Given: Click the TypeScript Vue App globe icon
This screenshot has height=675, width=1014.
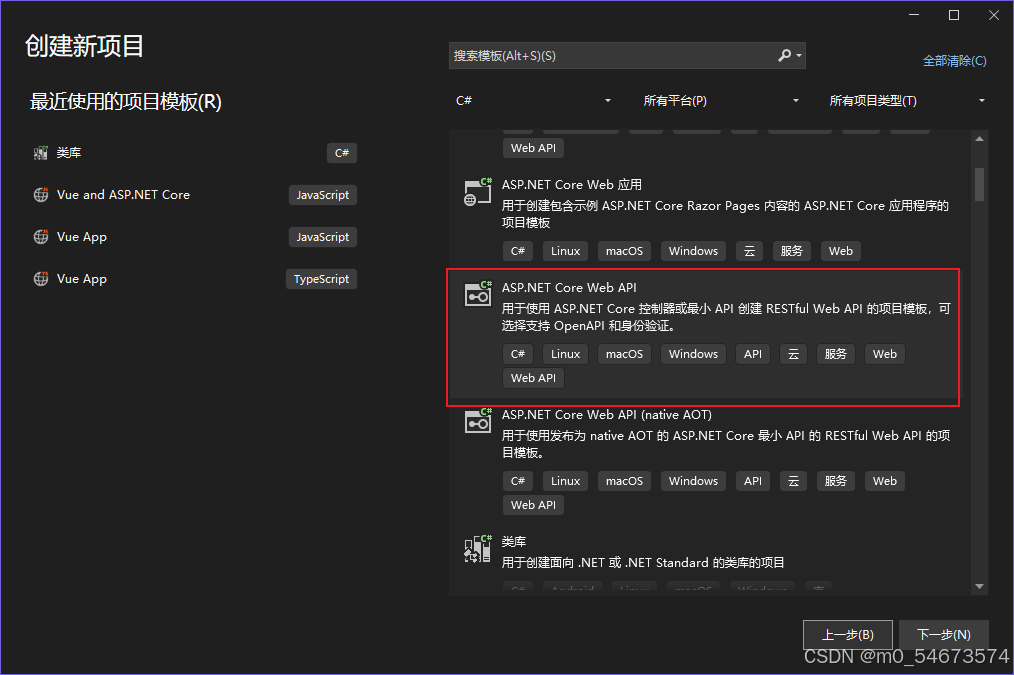Looking at the screenshot, I should (41, 279).
